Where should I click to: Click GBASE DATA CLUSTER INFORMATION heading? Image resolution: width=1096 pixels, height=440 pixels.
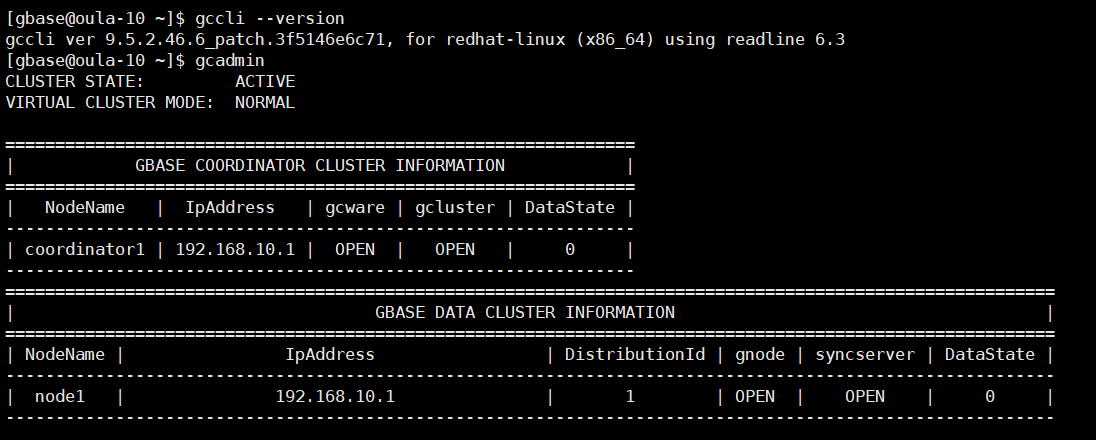click(x=525, y=312)
